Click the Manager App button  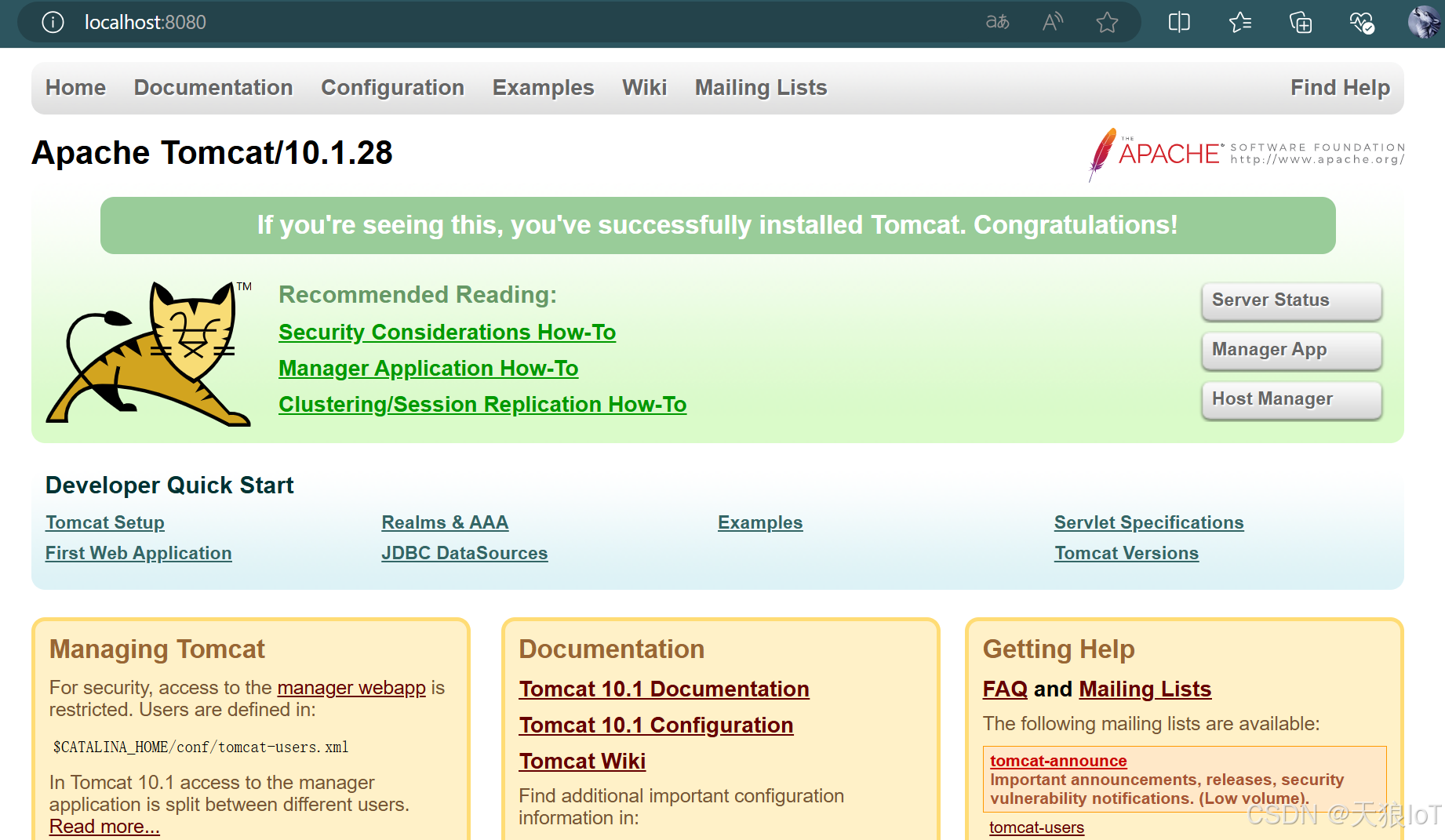pos(1291,351)
